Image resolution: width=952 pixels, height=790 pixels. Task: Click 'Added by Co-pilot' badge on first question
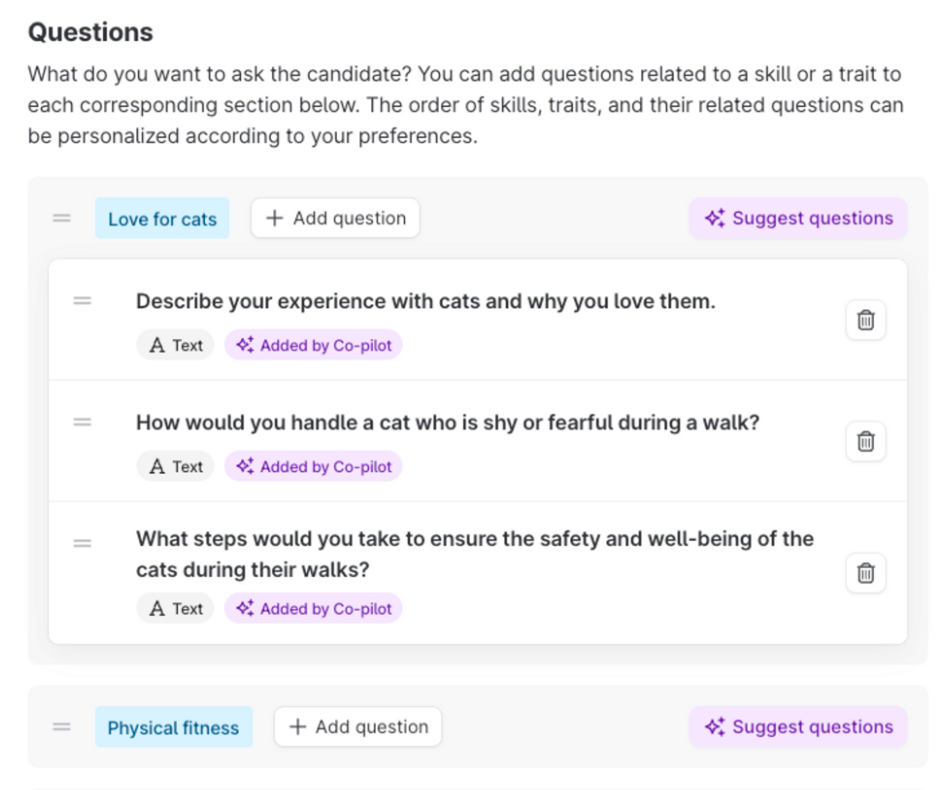[x=314, y=345]
